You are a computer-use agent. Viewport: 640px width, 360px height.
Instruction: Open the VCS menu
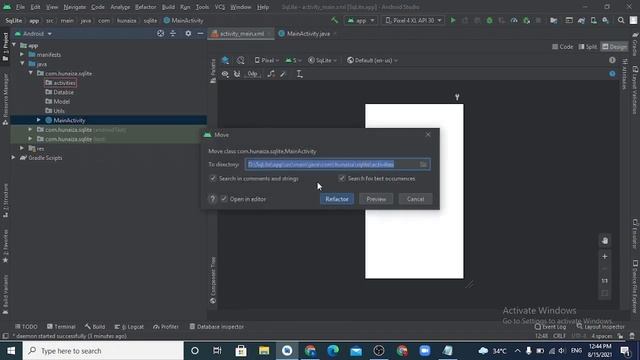[220, 7]
